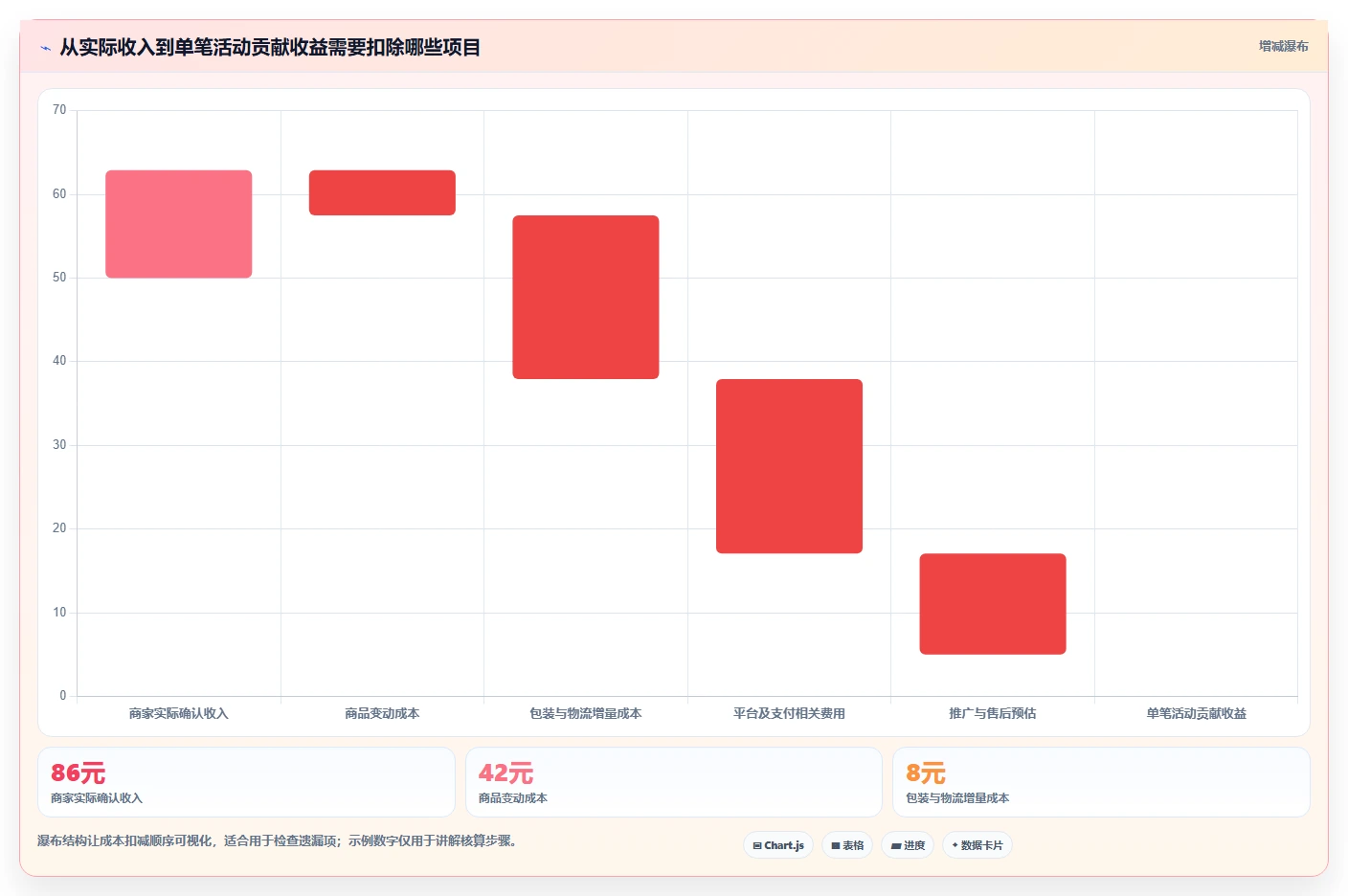Viewport: 1348px width, 896px height.
Task: Click the 8元 value in the third card
Action: [x=926, y=773]
